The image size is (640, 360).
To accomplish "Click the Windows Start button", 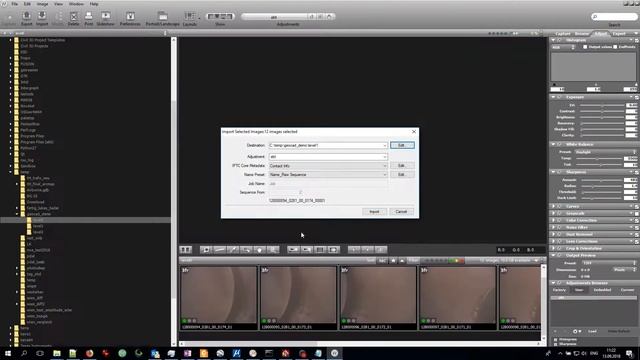I will pyautogui.click(x=8, y=353).
